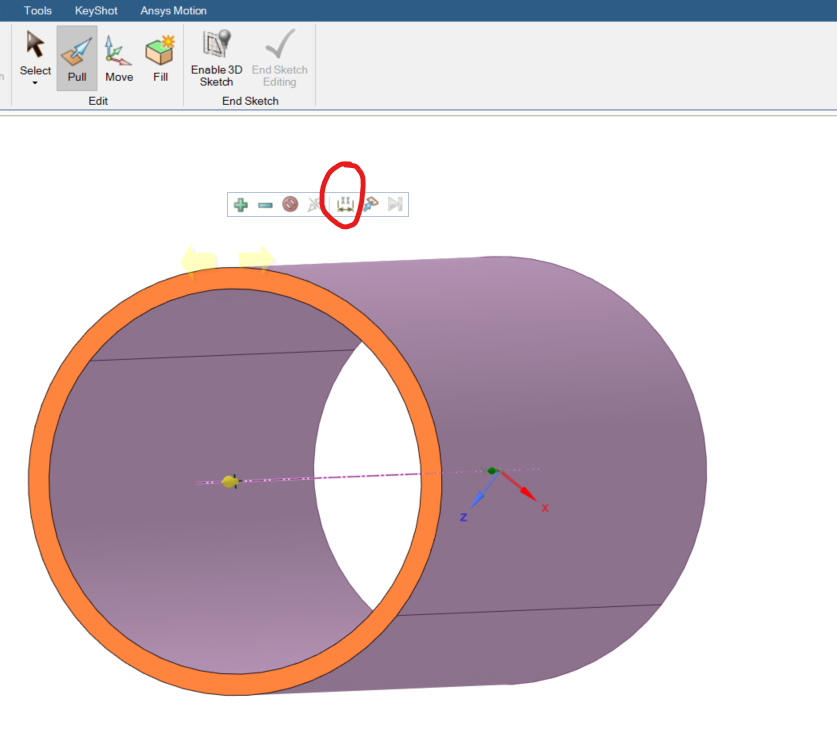Click the left yellow pull arrow
The image size is (837, 745).
coord(198,261)
